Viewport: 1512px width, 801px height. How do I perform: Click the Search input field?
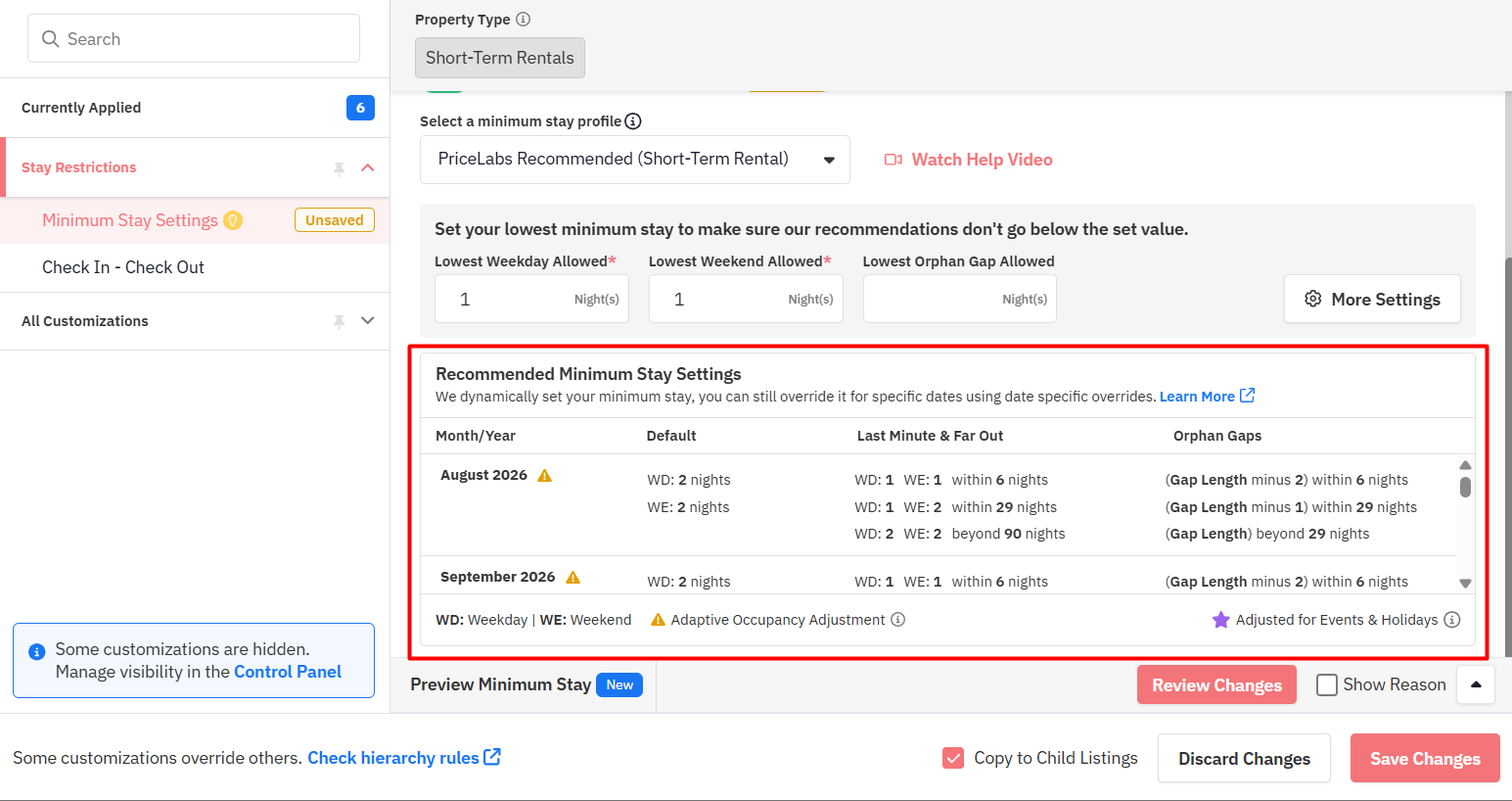click(194, 38)
